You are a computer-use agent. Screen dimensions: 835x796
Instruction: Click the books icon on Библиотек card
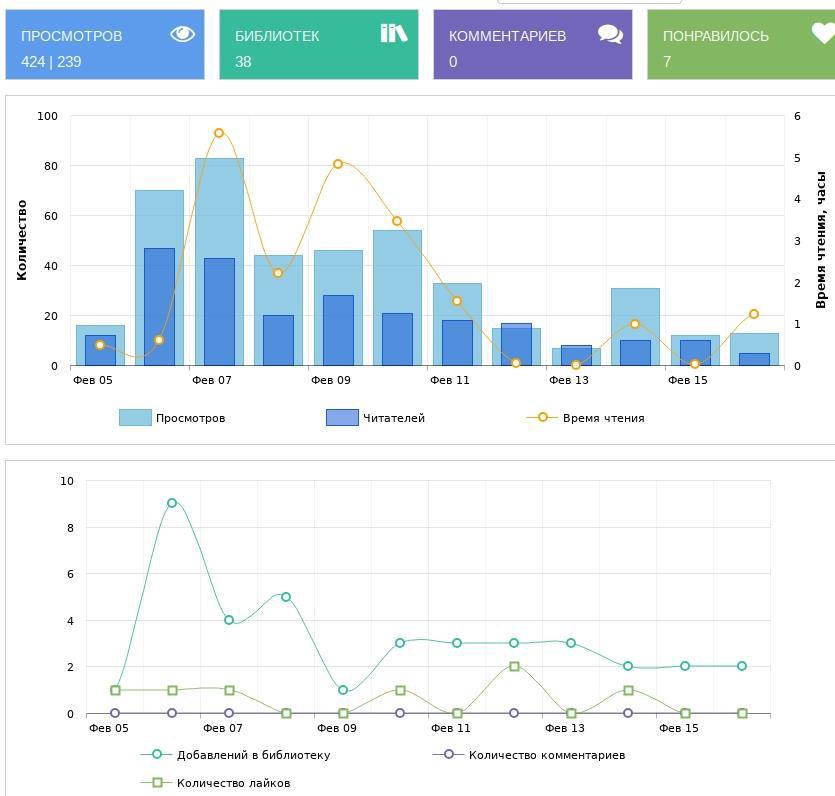[x=394, y=34]
